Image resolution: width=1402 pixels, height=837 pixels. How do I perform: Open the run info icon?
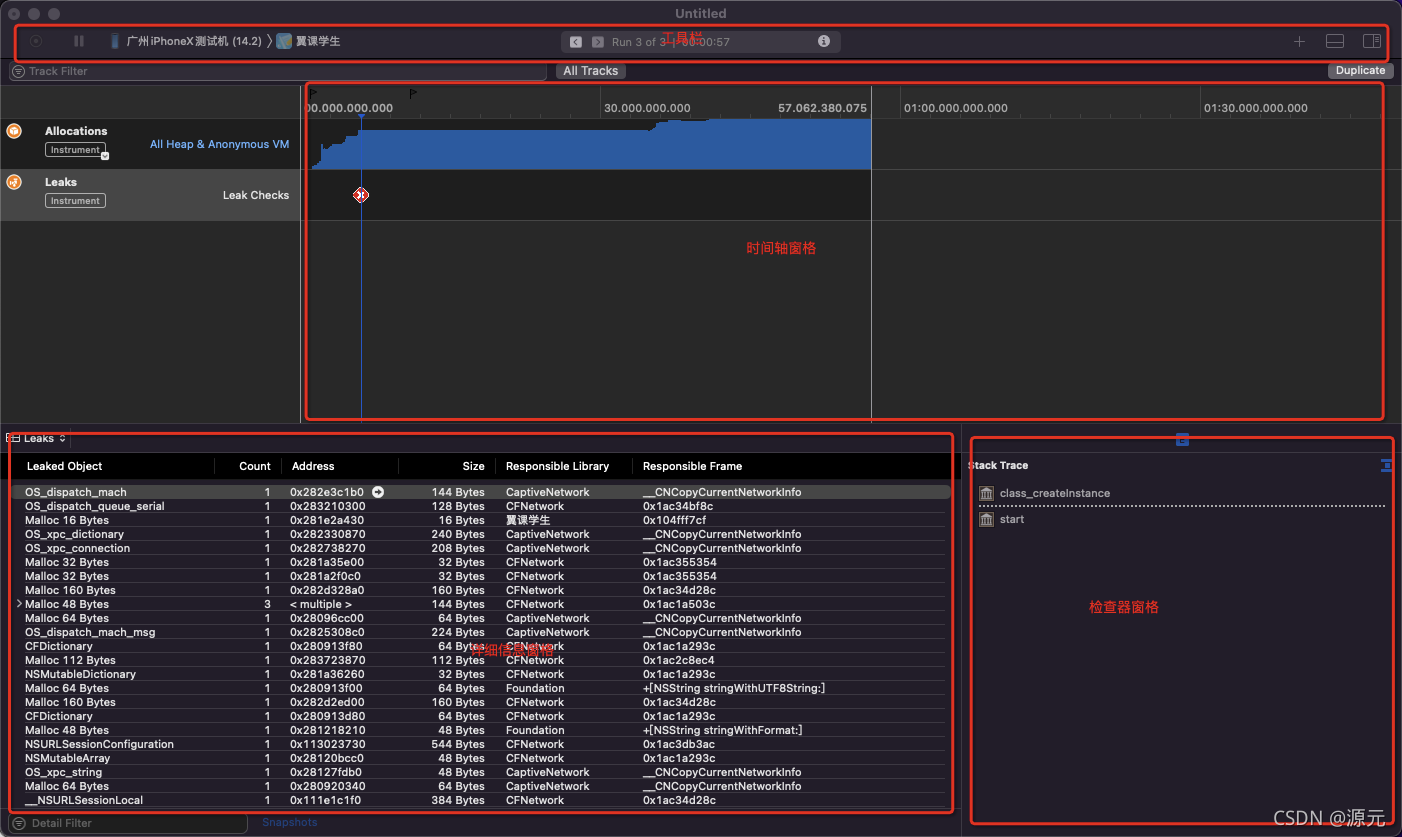click(x=824, y=41)
